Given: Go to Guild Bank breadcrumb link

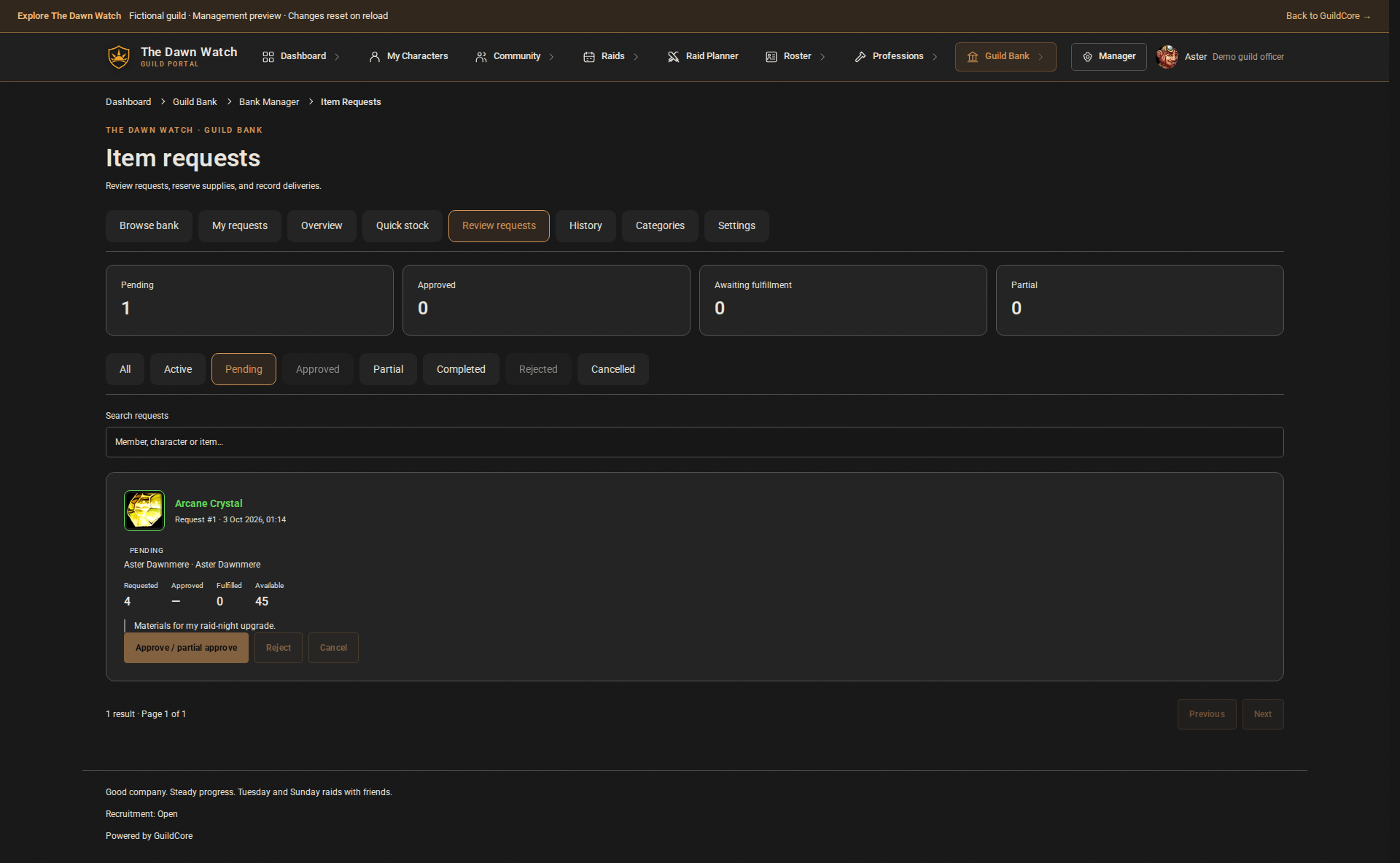Looking at the screenshot, I should coord(195,102).
